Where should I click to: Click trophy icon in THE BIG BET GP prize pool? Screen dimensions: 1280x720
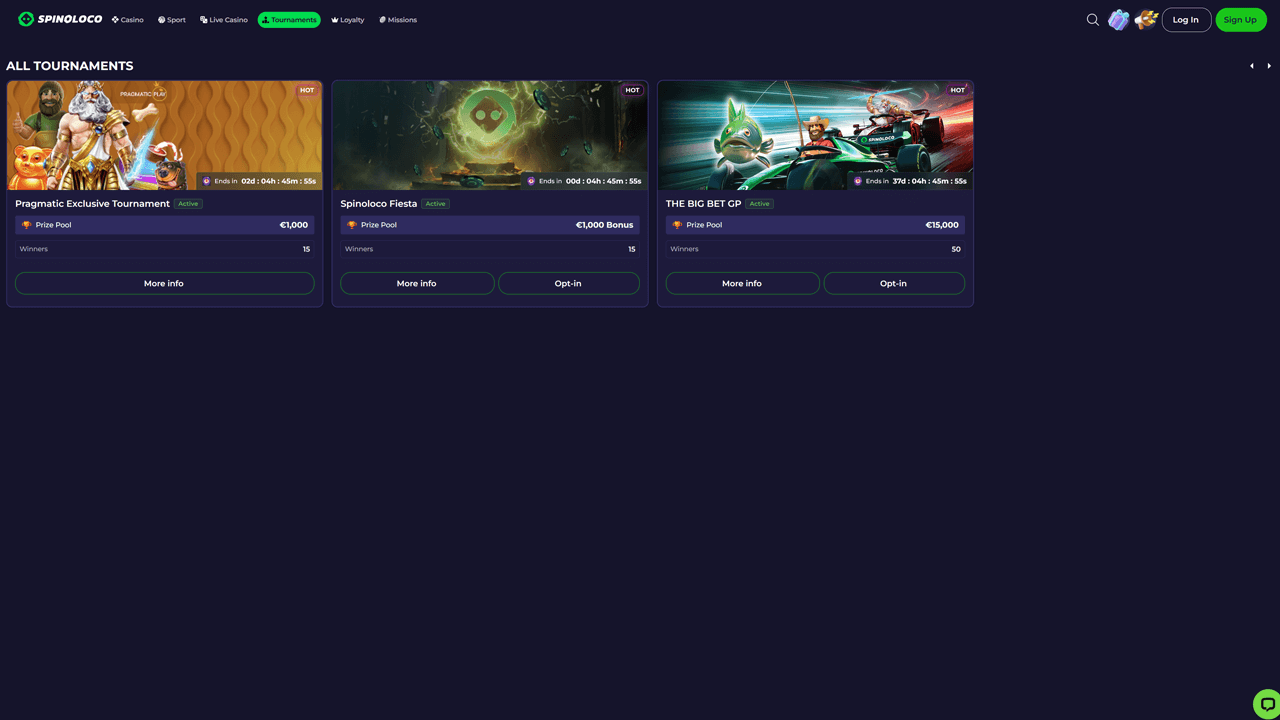click(x=677, y=225)
